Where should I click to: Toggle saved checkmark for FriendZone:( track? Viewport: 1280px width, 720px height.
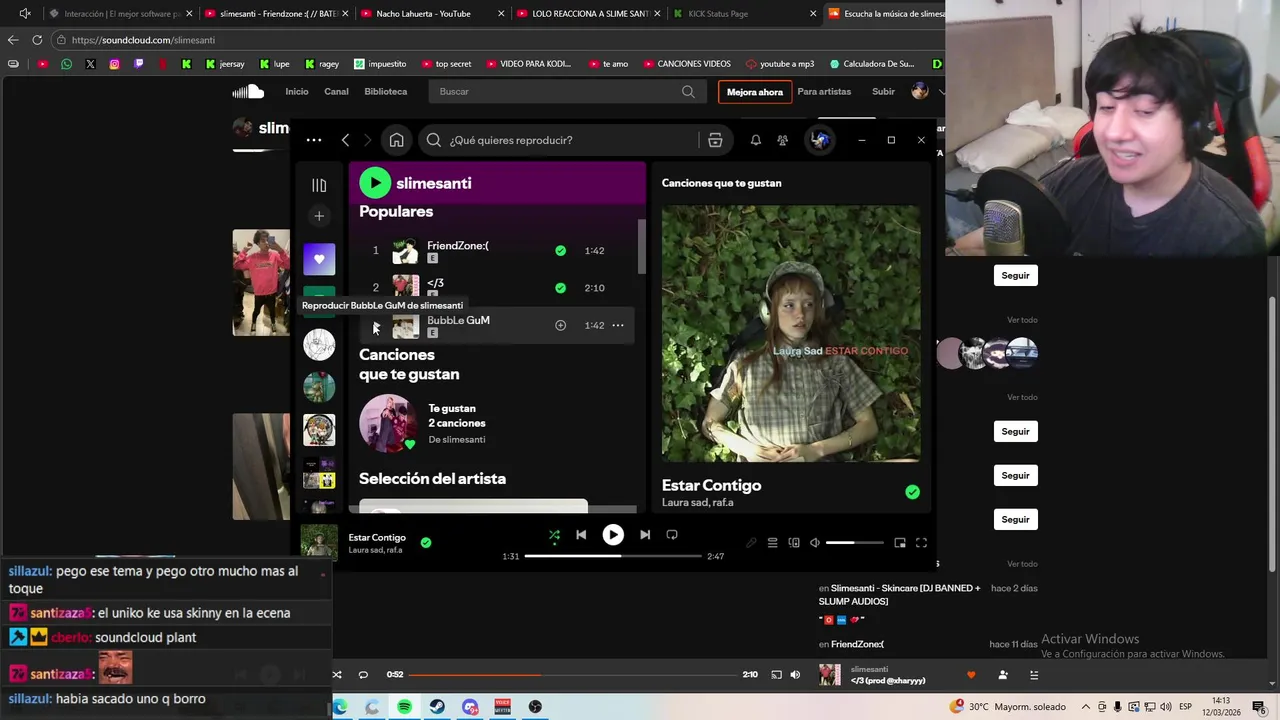(560, 251)
